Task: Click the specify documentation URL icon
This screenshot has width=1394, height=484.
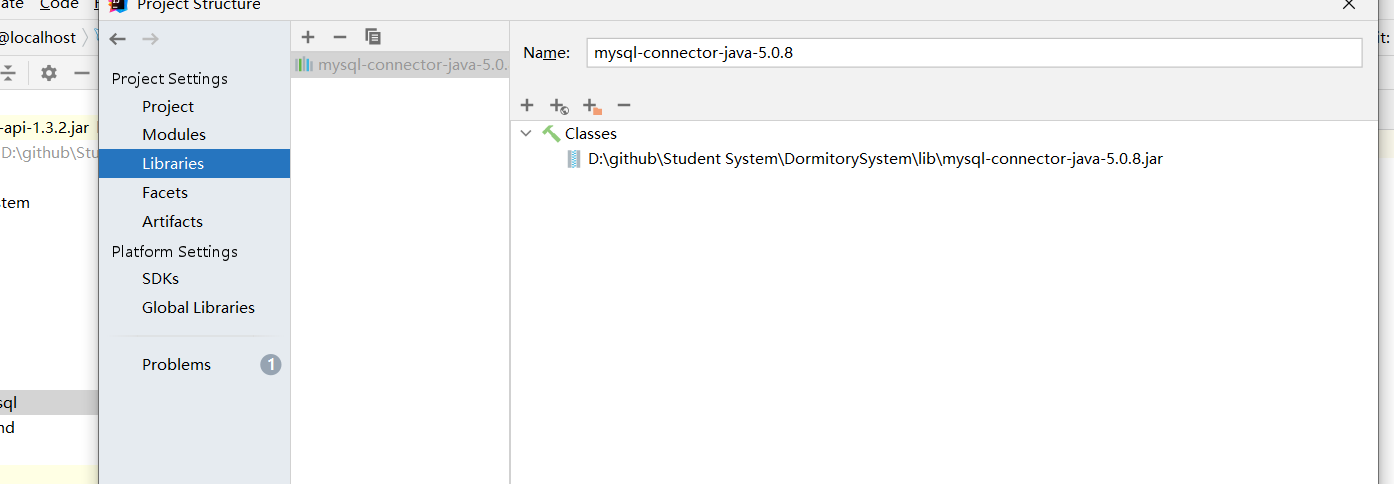Action: click(559, 106)
